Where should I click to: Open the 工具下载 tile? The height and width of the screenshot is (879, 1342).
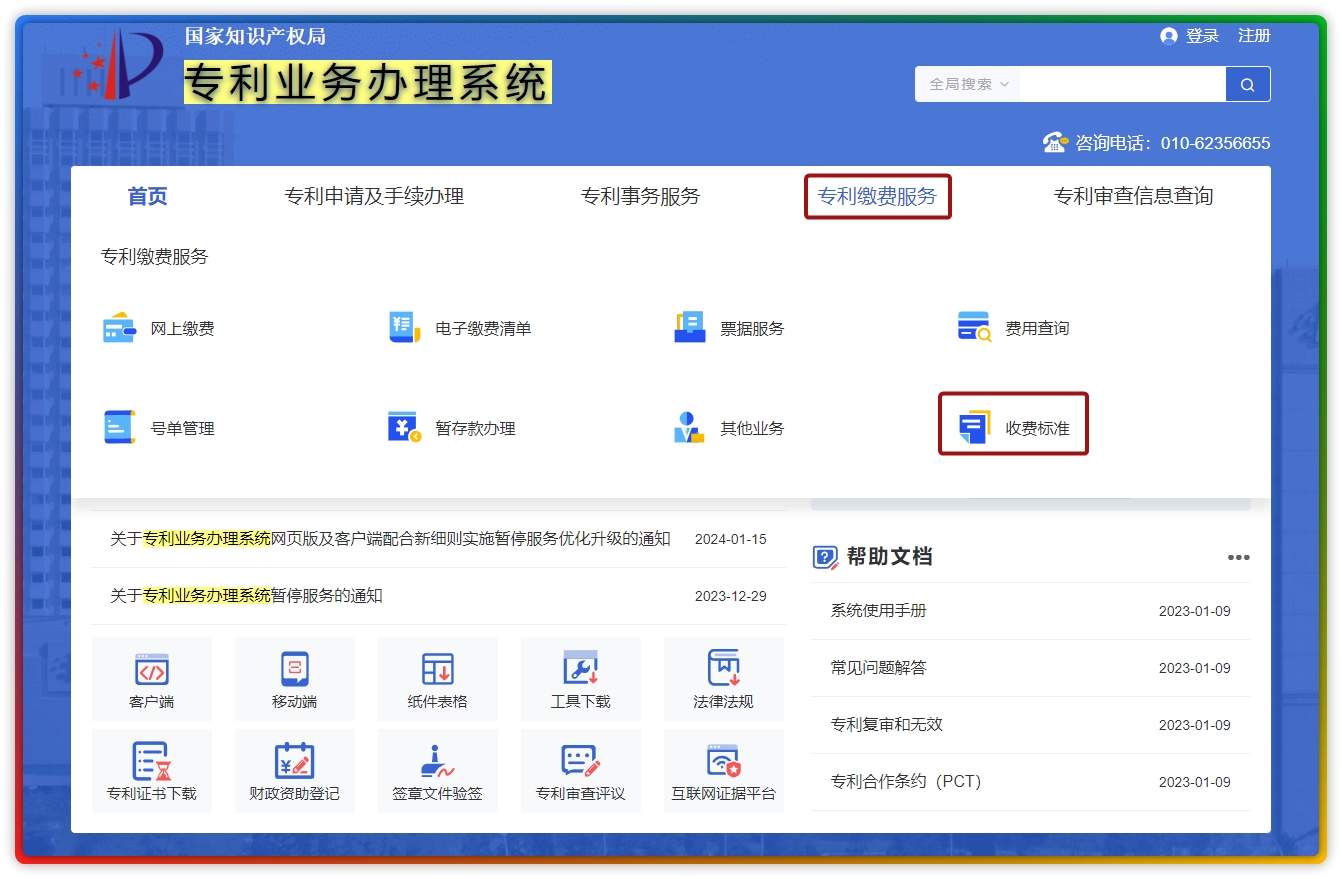[x=581, y=680]
